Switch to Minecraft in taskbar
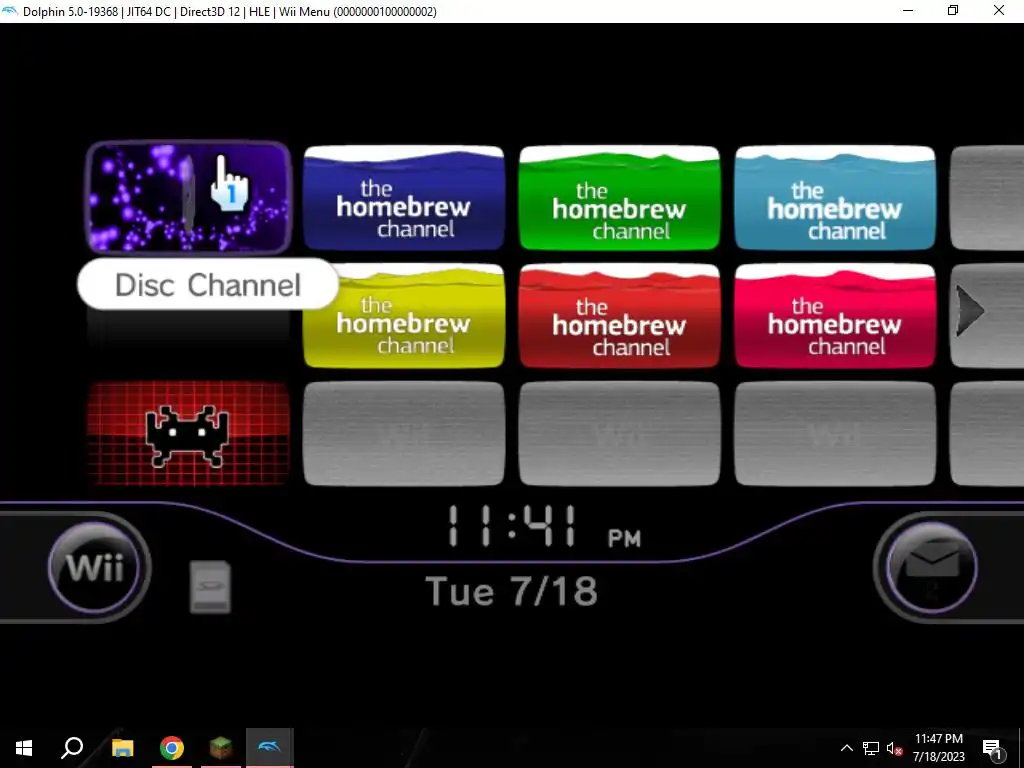 221,748
